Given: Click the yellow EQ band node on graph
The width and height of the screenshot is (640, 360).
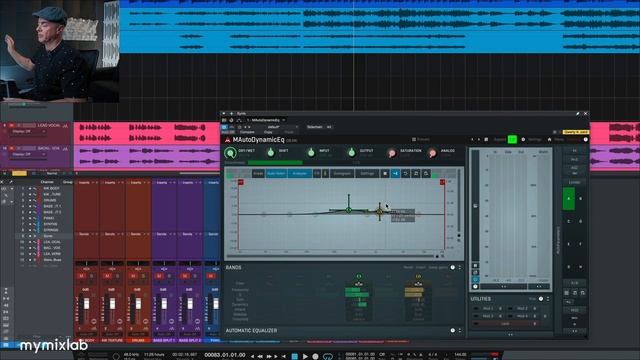Looking at the screenshot, I should coord(380,211).
